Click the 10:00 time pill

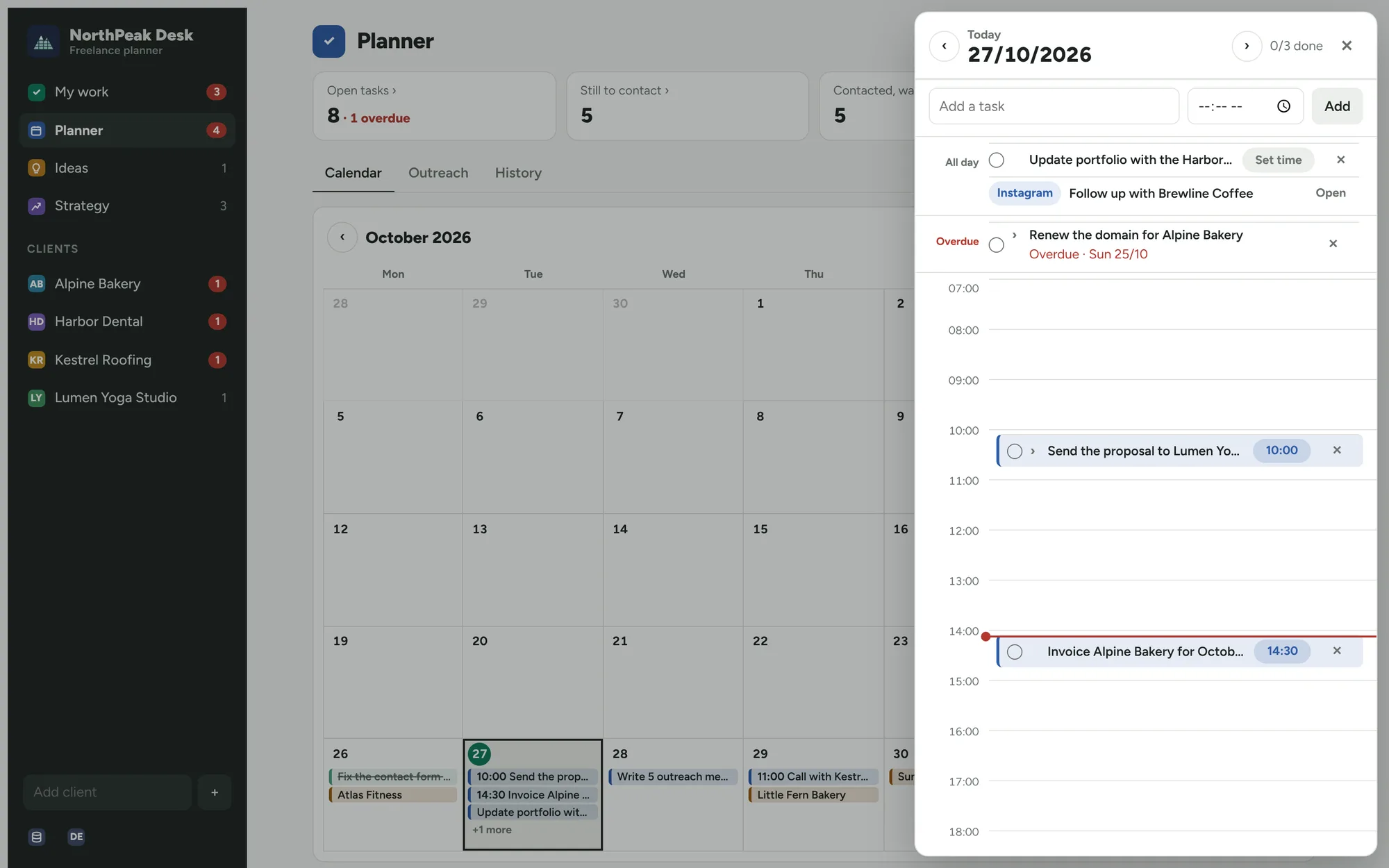pyautogui.click(x=1281, y=450)
